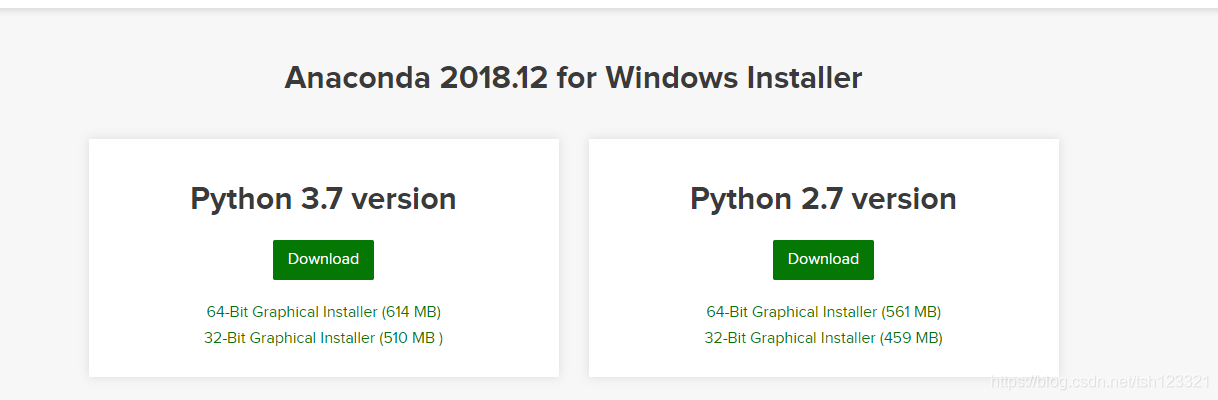Screen dimensions: 1218x400
Task: Click the word Anaconda in the title
Action: tap(357, 78)
